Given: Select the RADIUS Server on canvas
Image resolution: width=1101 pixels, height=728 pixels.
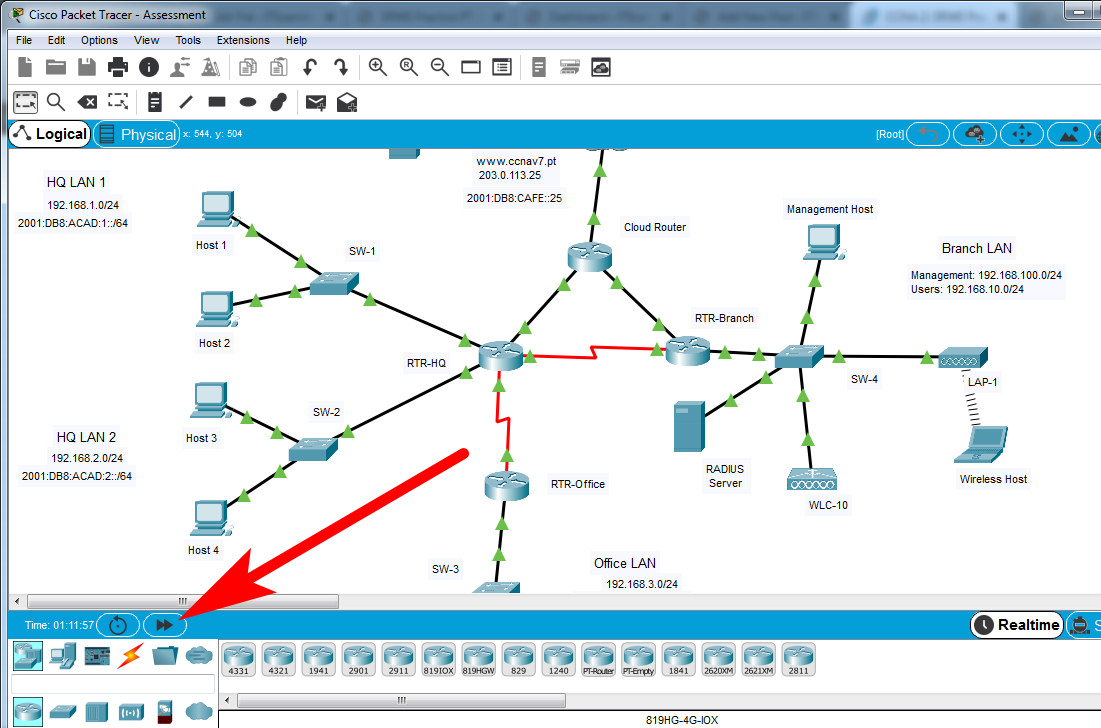Looking at the screenshot, I should 689,426.
